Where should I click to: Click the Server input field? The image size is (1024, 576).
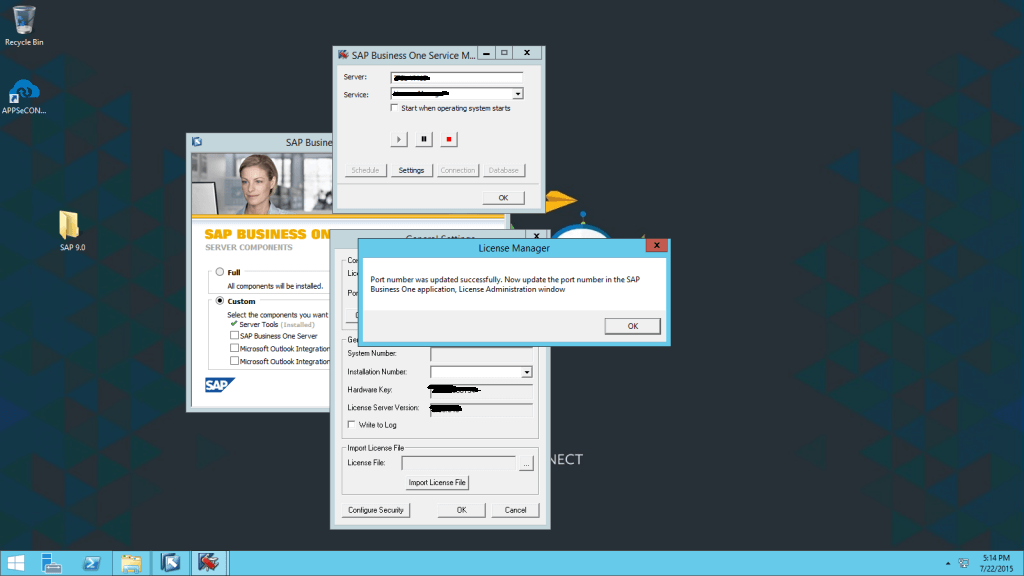[456, 77]
